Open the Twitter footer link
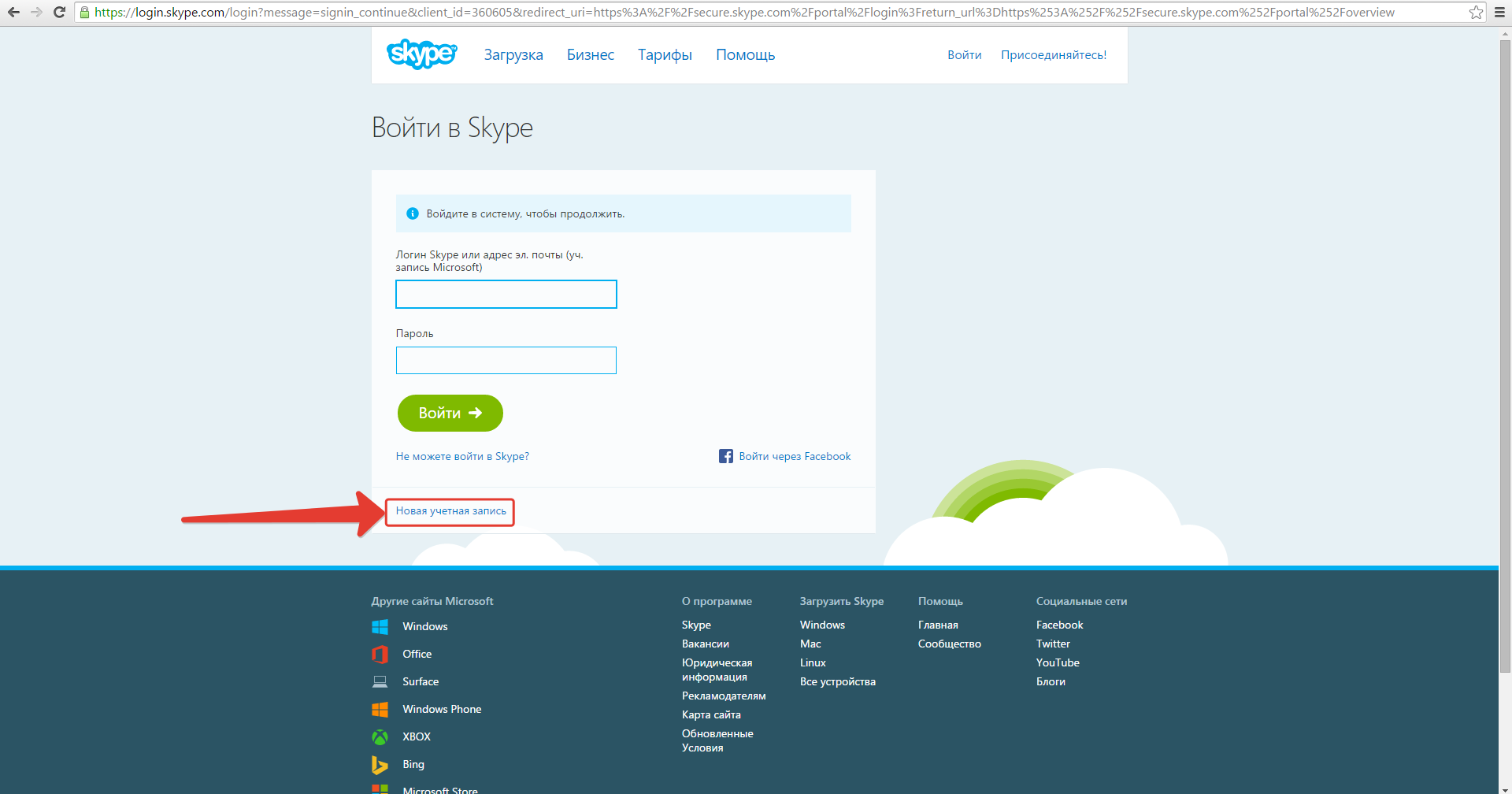The height and width of the screenshot is (794, 1512). (x=1053, y=644)
